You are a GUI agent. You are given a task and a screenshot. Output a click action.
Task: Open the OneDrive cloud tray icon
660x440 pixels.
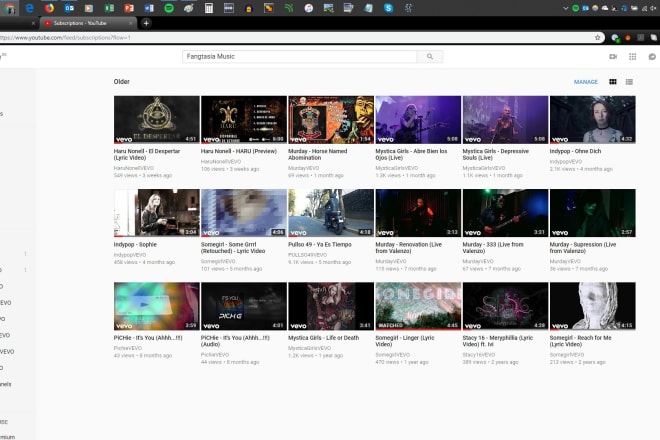[605, 8]
